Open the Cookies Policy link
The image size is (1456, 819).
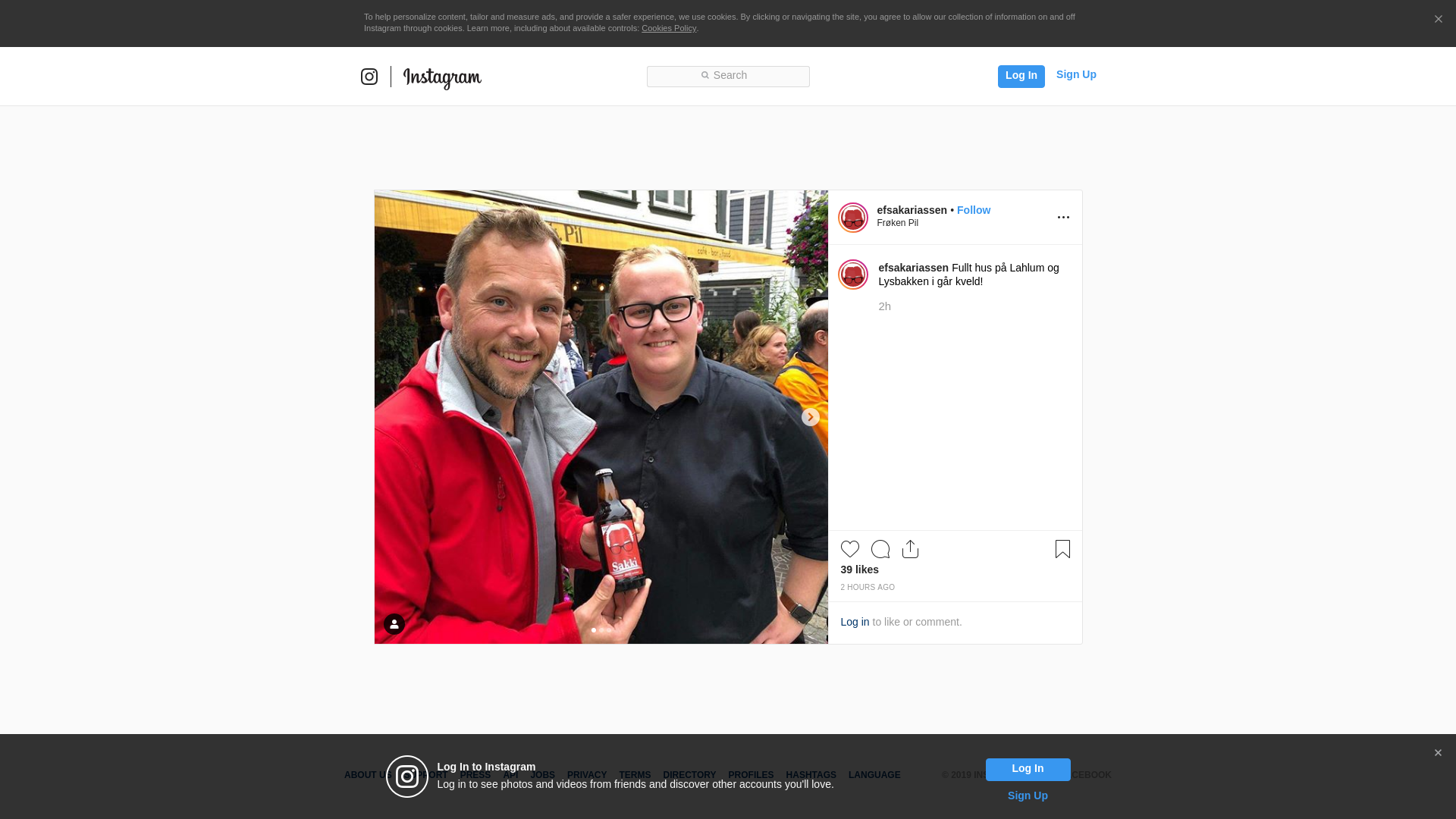point(669,28)
